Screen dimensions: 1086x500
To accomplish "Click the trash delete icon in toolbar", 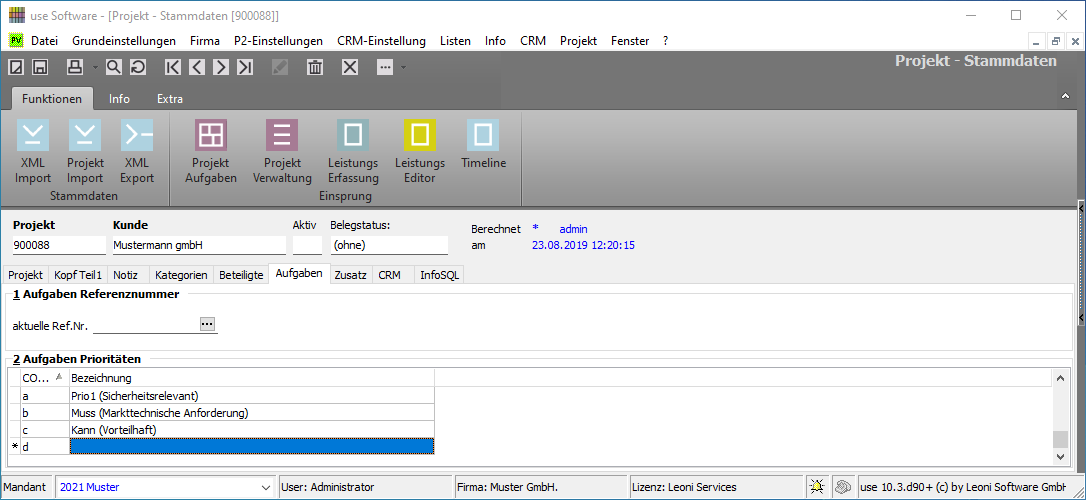I will [x=315, y=67].
